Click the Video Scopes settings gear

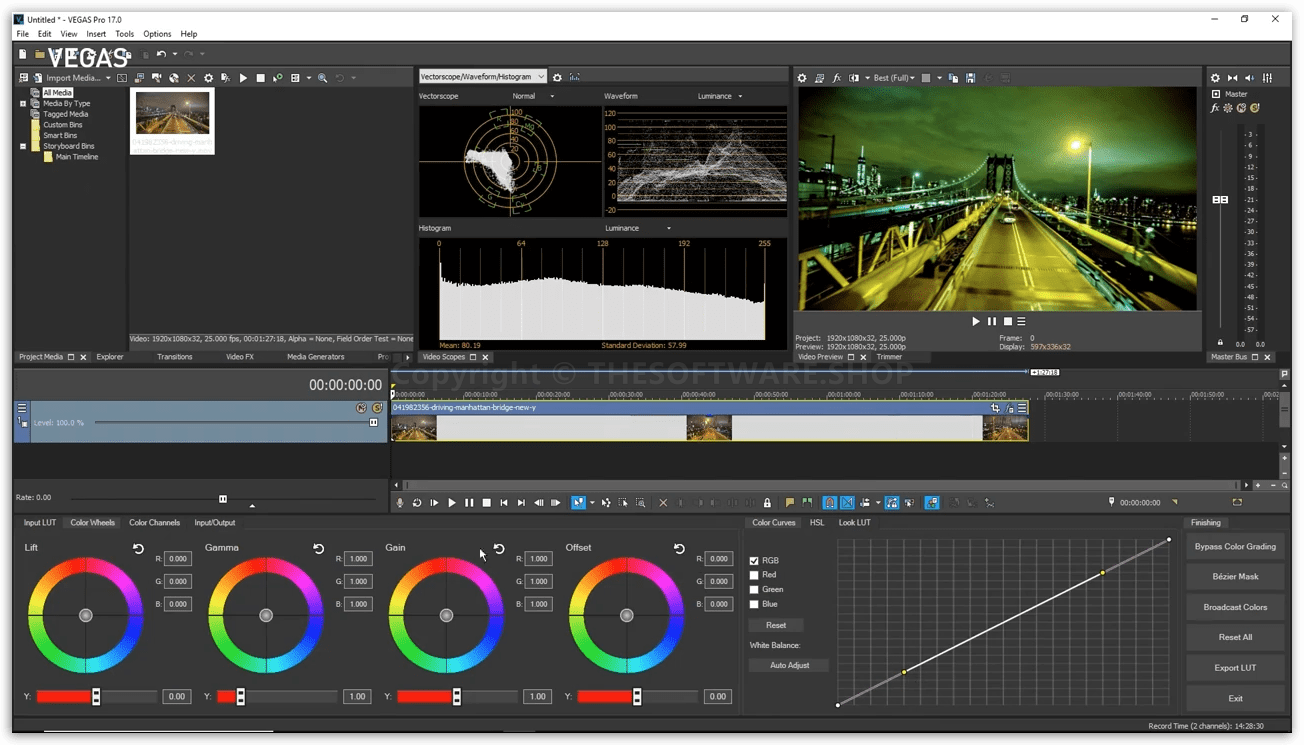[x=557, y=77]
